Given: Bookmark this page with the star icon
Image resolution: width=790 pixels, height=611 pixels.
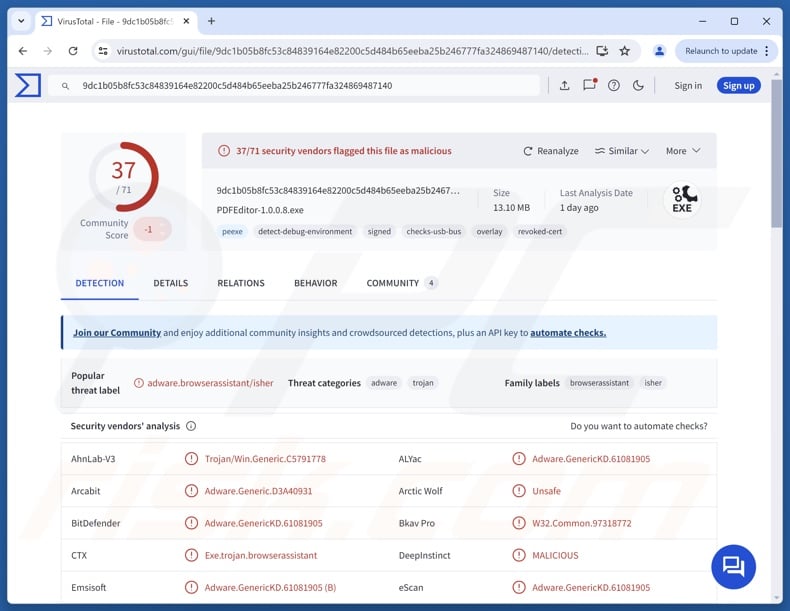Looking at the screenshot, I should click(625, 51).
